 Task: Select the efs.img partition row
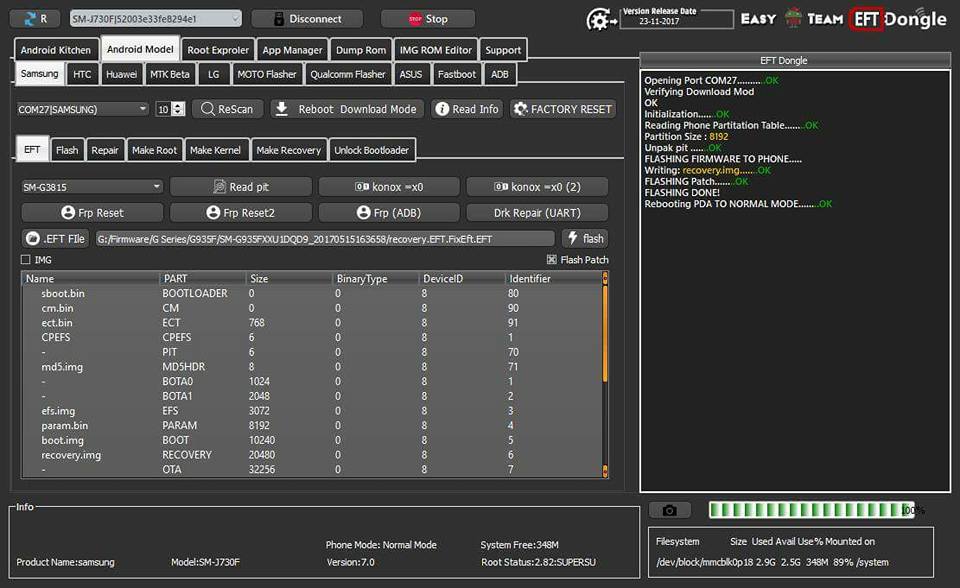(x=312, y=411)
